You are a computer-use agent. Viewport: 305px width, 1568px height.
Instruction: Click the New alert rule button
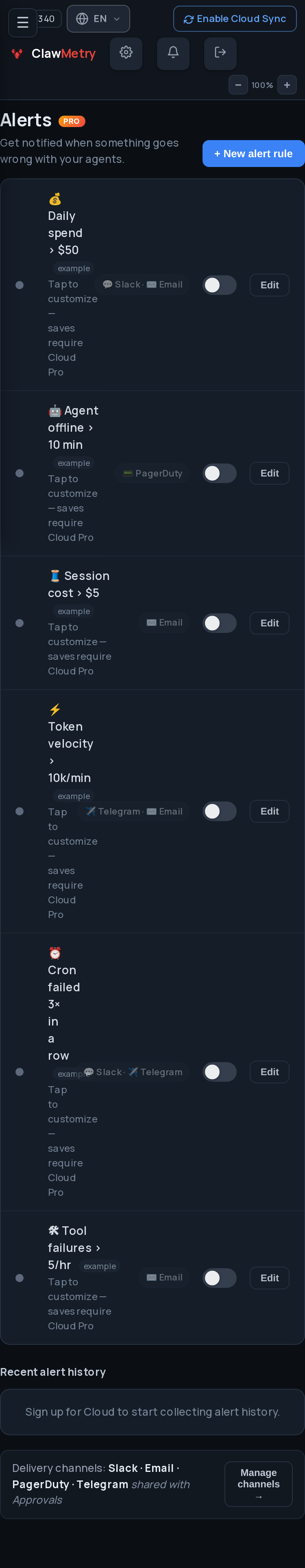point(253,154)
